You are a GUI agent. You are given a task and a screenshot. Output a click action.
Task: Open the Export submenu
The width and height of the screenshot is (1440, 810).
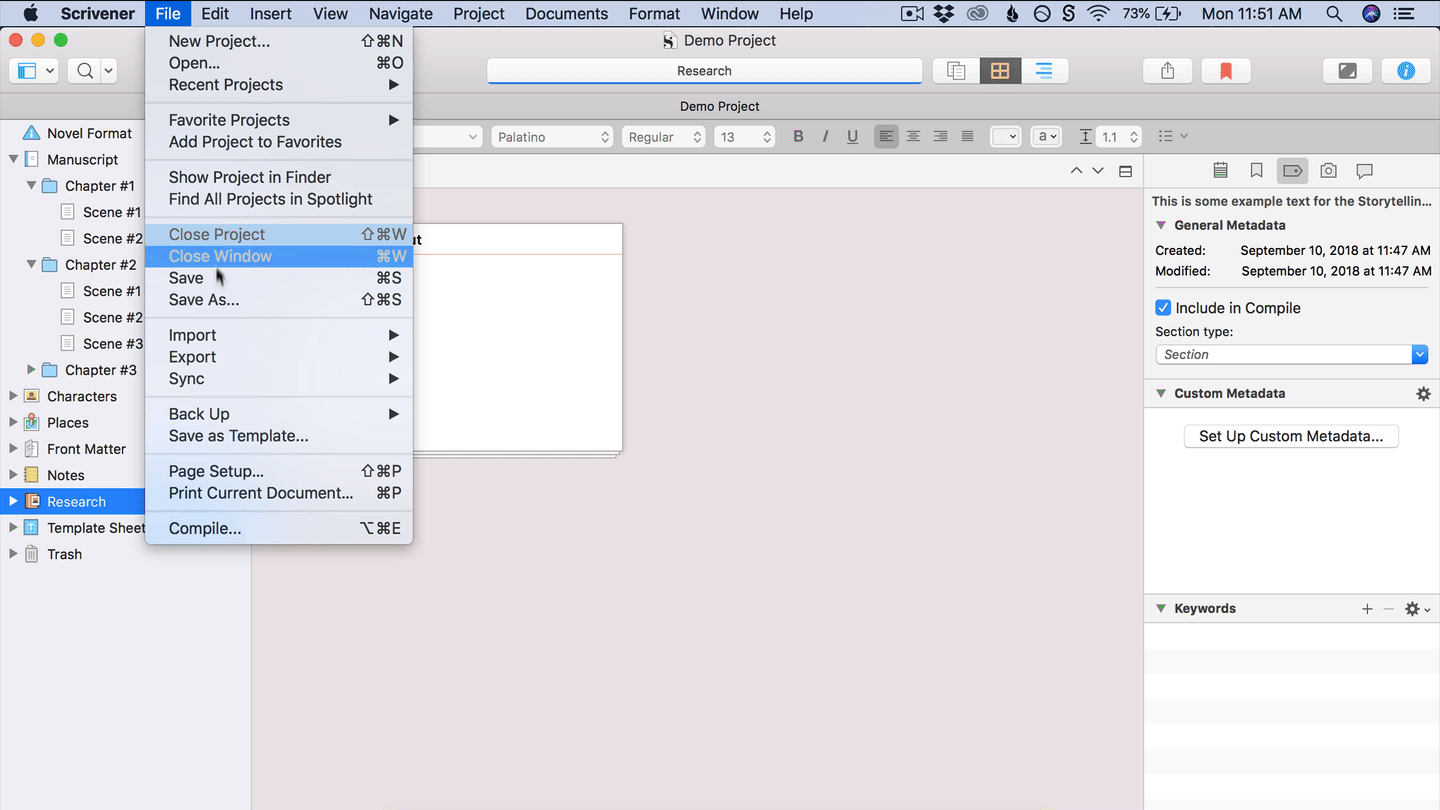[x=279, y=357]
